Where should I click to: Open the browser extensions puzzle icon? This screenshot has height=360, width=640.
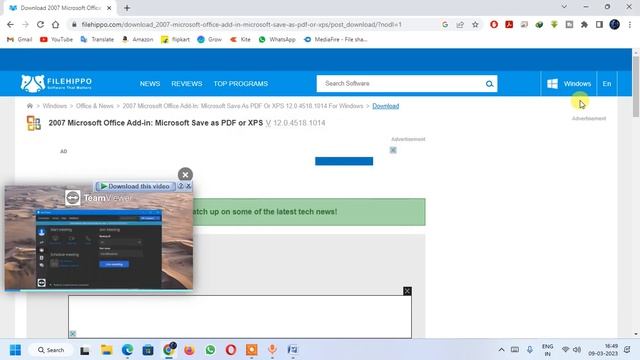(584, 24)
